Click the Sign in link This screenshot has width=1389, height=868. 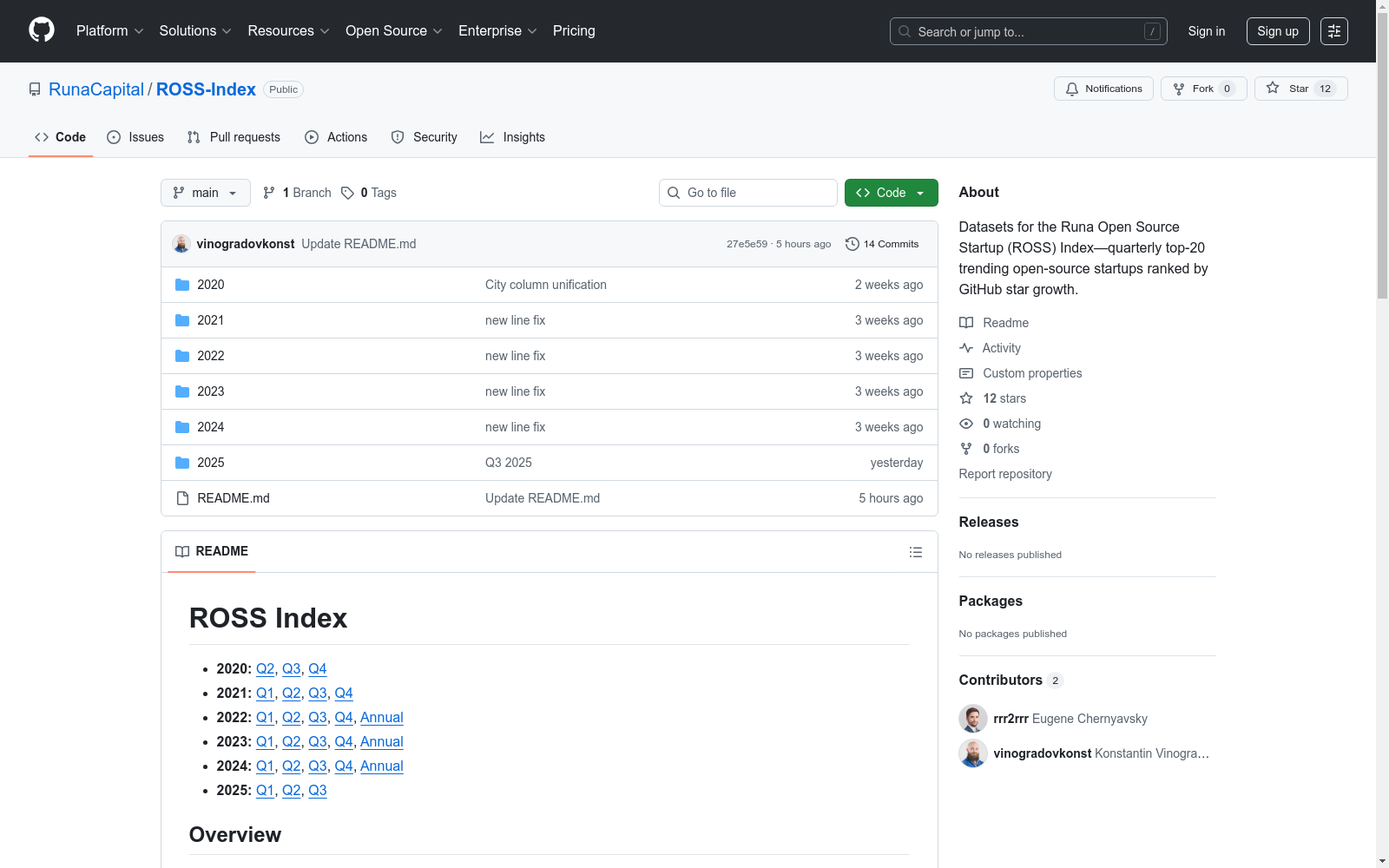(1207, 31)
